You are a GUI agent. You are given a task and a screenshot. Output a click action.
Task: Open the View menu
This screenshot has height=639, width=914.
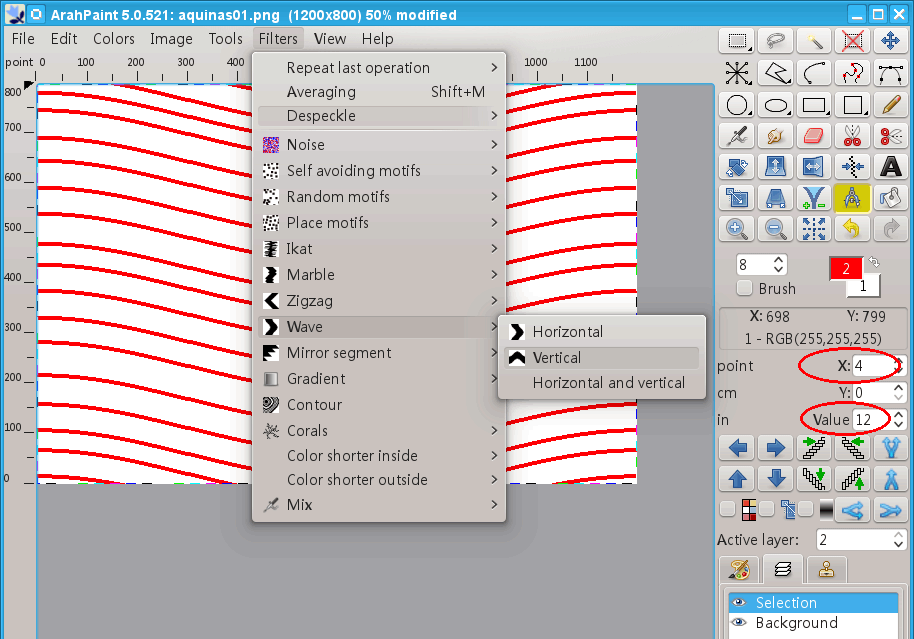pyautogui.click(x=329, y=39)
